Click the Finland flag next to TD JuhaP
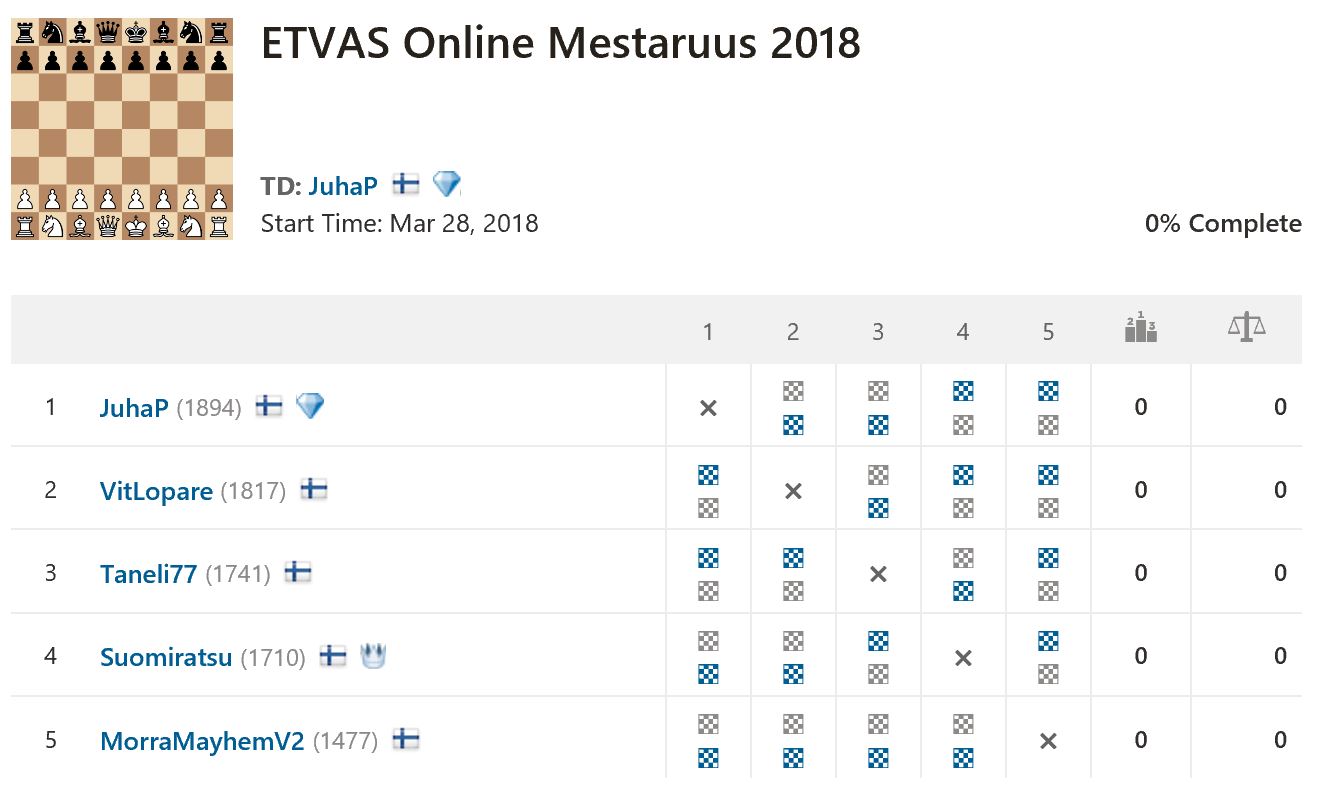1322x804 pixels. 405,185
